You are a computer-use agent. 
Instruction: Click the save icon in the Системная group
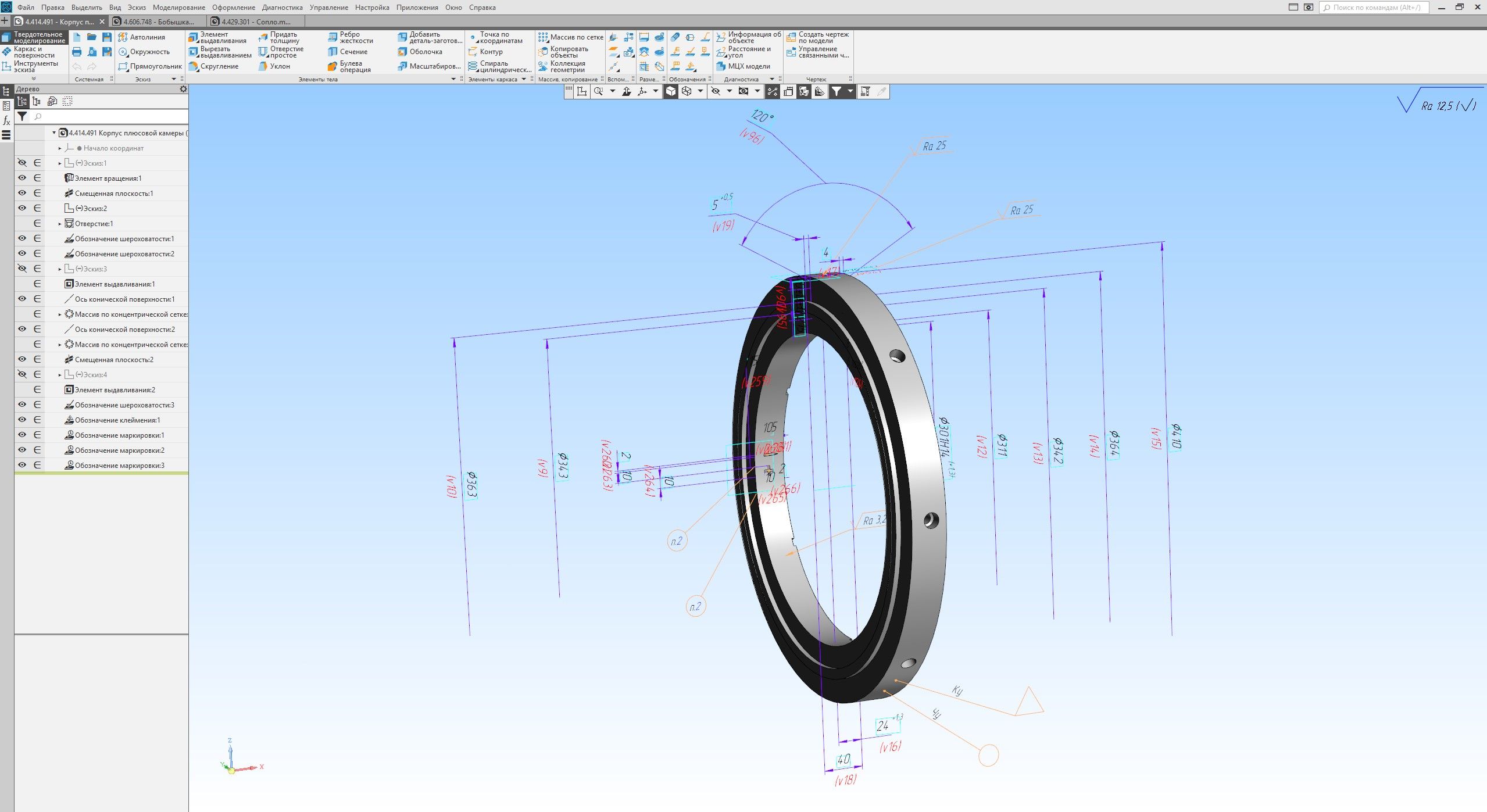[107, 37]
